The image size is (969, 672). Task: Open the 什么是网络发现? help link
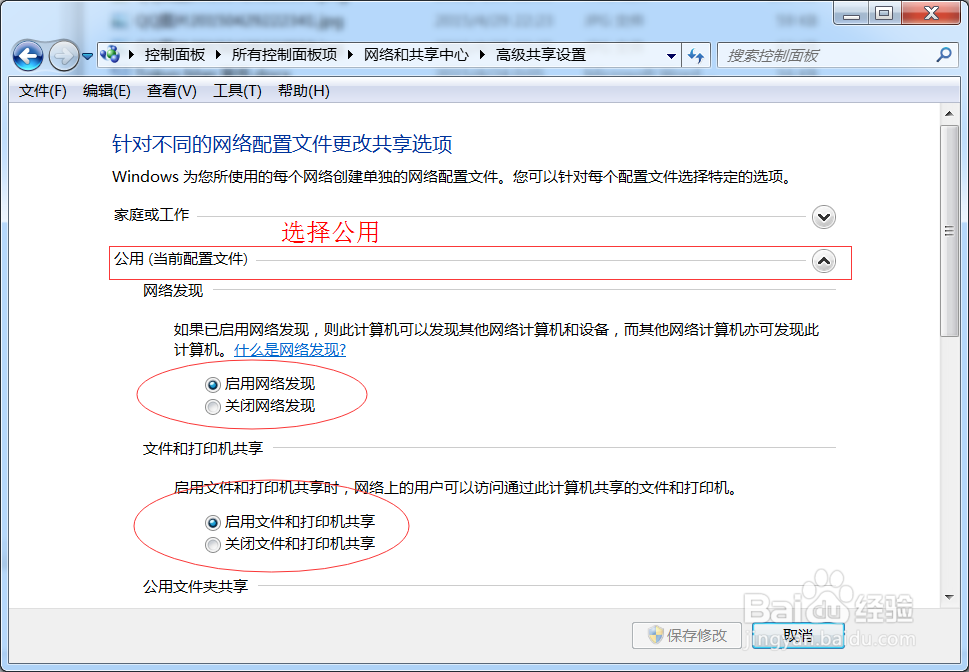(290, 350)
